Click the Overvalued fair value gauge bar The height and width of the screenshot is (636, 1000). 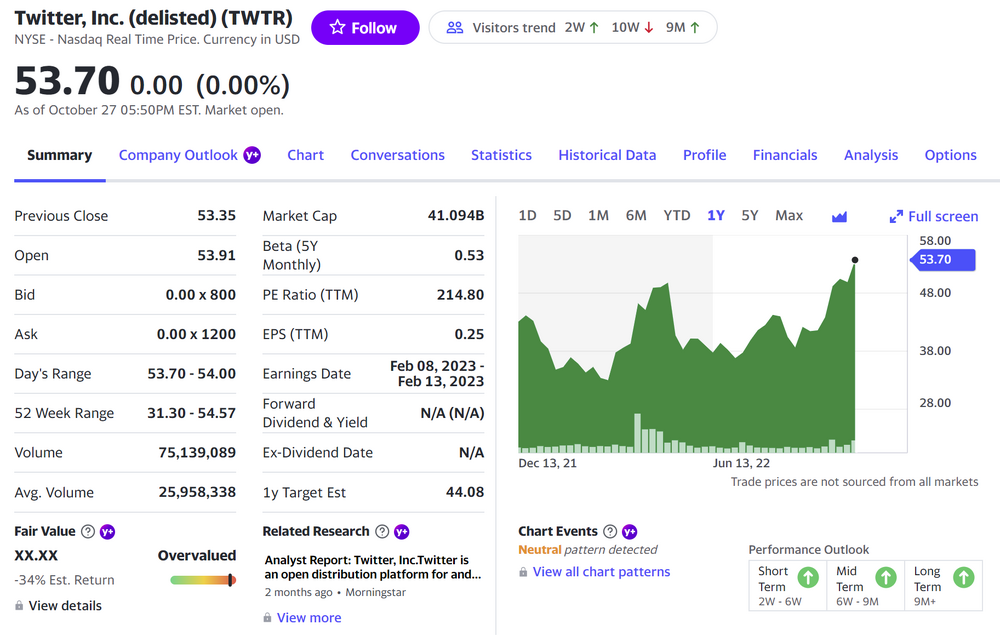203,580
